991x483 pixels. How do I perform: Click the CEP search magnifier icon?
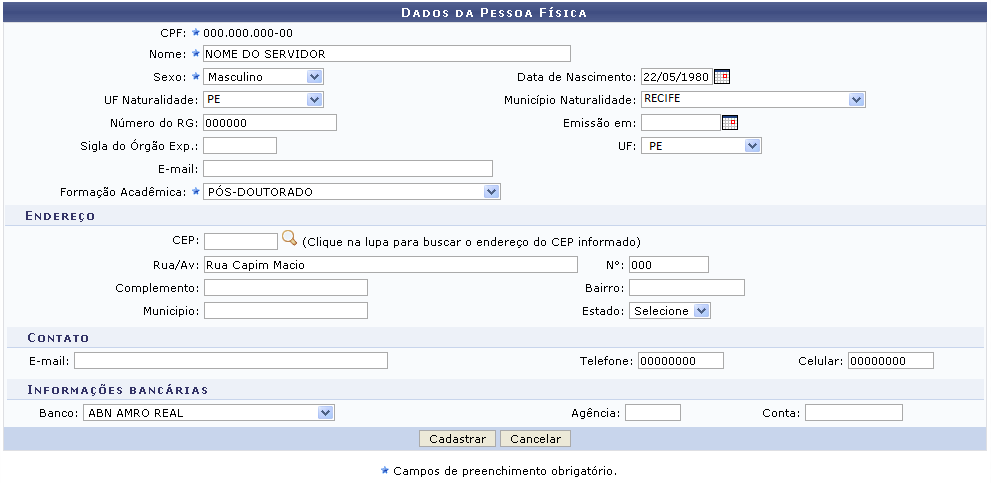click(x=289, y=239)
